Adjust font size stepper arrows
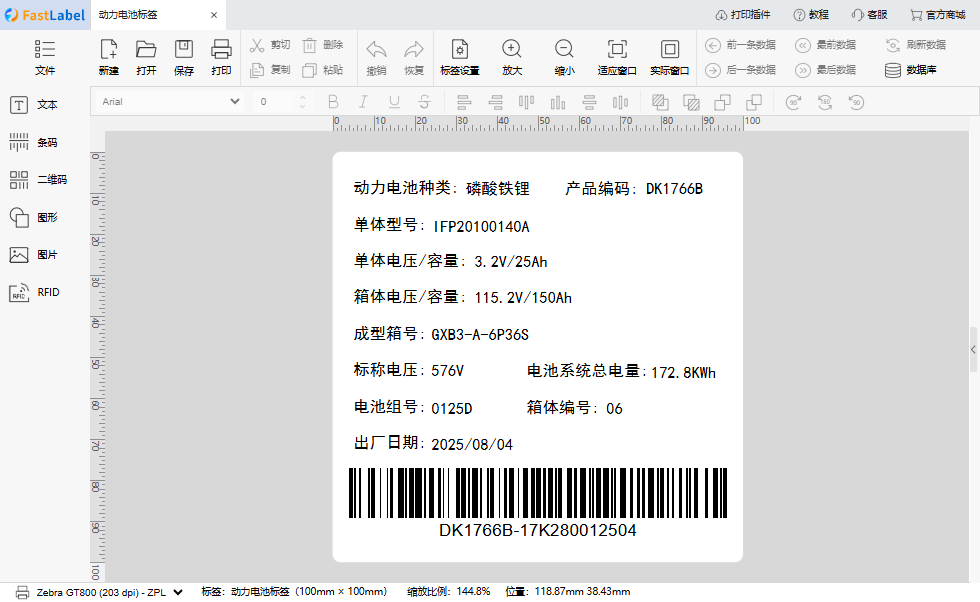 pyautogui.click(x=302, y=101)
